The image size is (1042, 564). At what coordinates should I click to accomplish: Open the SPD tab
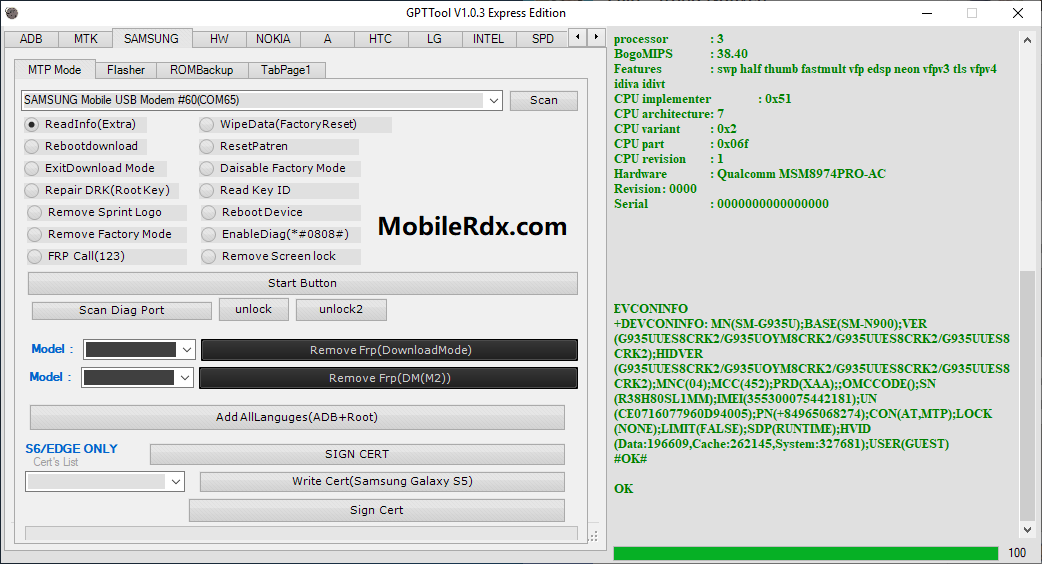(x=543, y=39)
